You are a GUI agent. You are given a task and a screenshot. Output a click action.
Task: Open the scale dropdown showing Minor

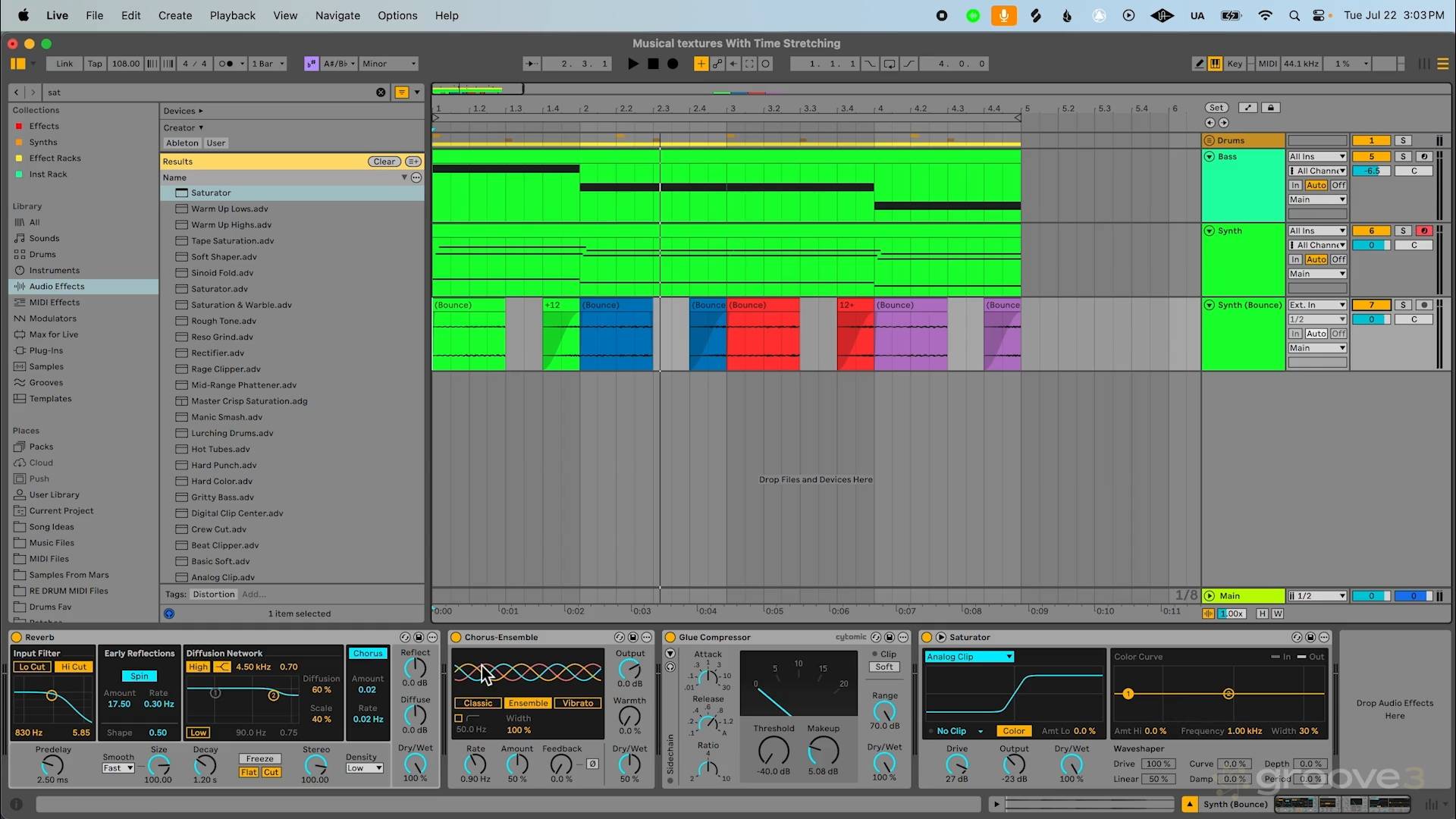(x=388, y=64)
